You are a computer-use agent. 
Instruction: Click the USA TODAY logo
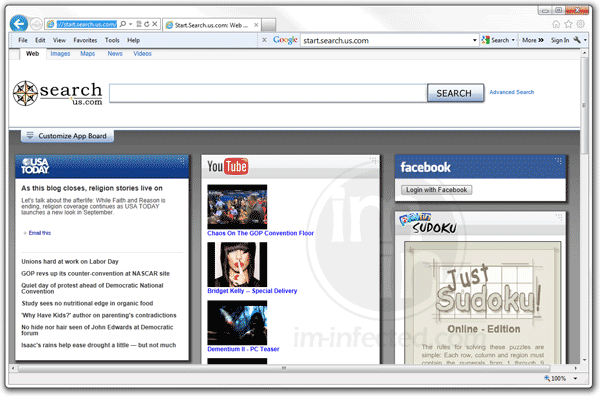(x=35, y=166)
